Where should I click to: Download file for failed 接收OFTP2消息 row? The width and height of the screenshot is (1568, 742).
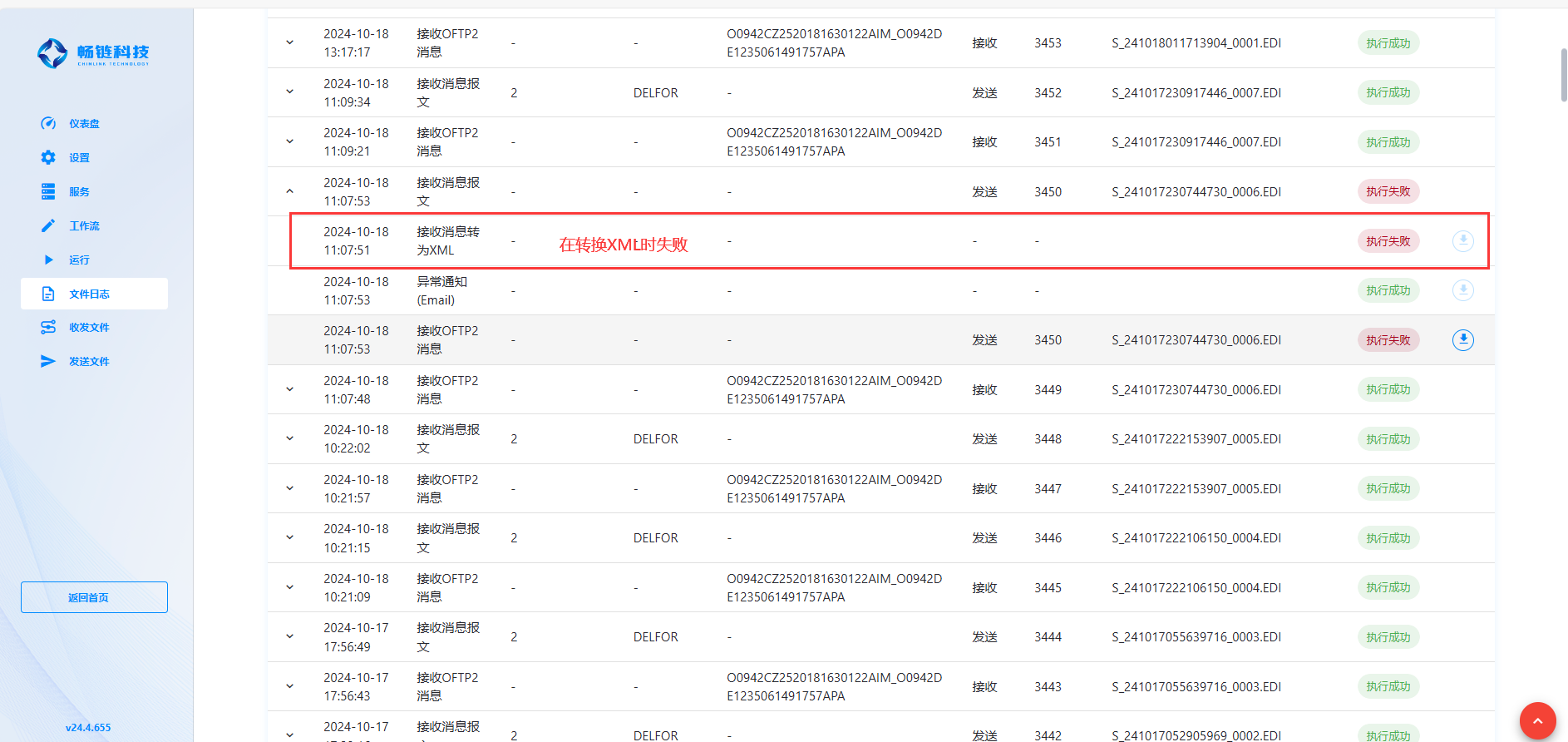tap(1462, 339)
